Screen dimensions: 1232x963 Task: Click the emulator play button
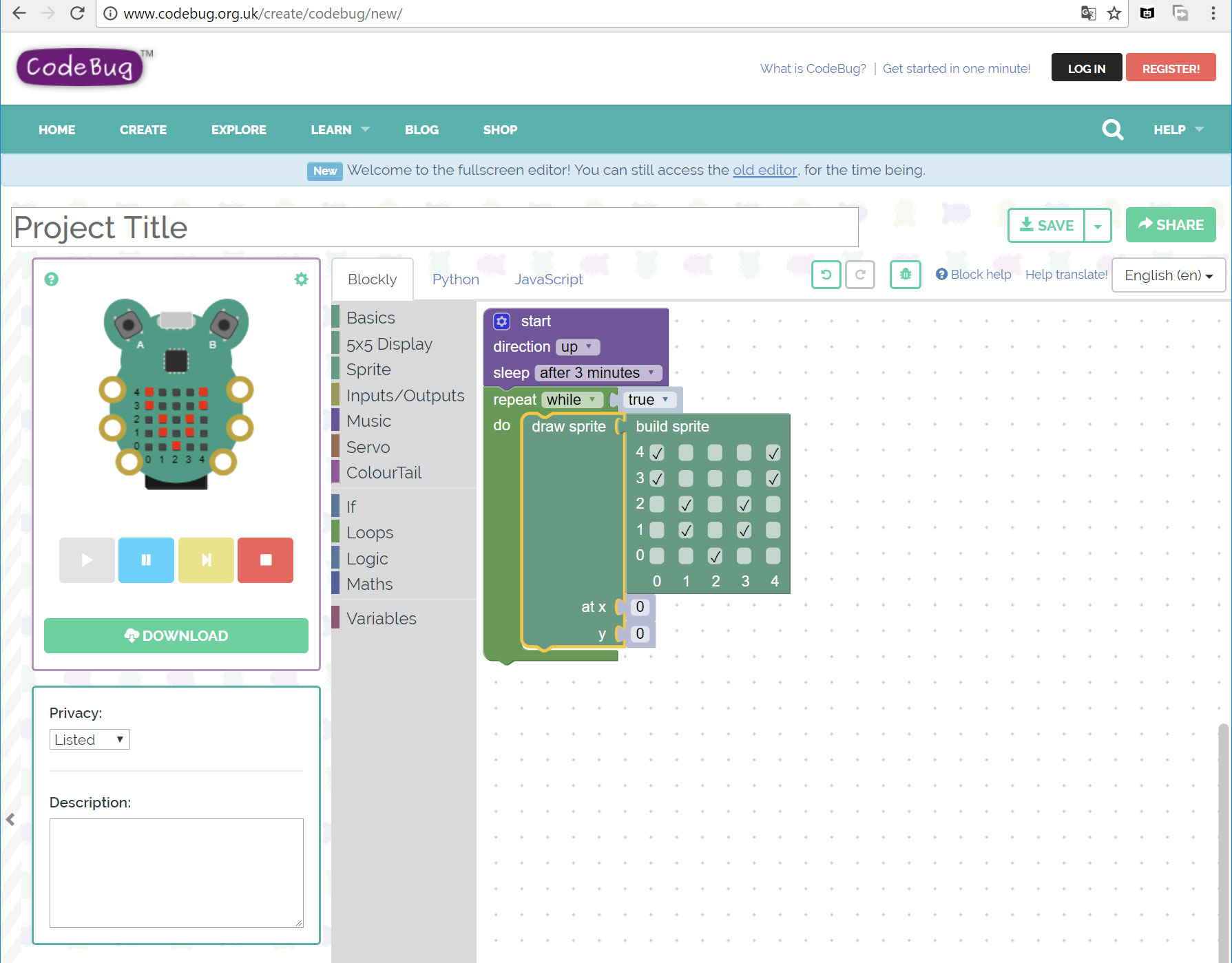click(x=87, y=560)
